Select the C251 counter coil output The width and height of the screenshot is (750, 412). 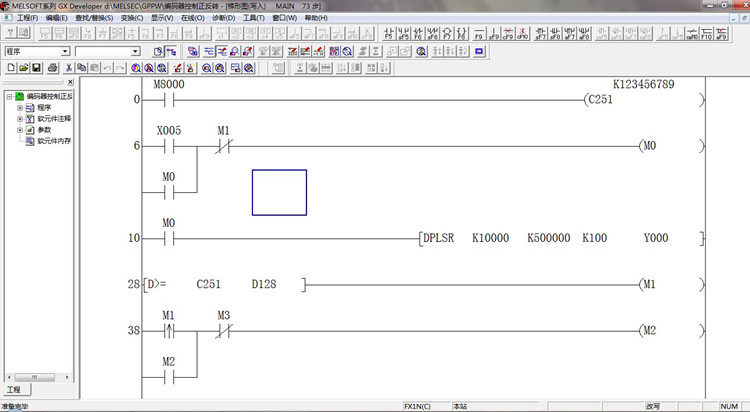644,100
